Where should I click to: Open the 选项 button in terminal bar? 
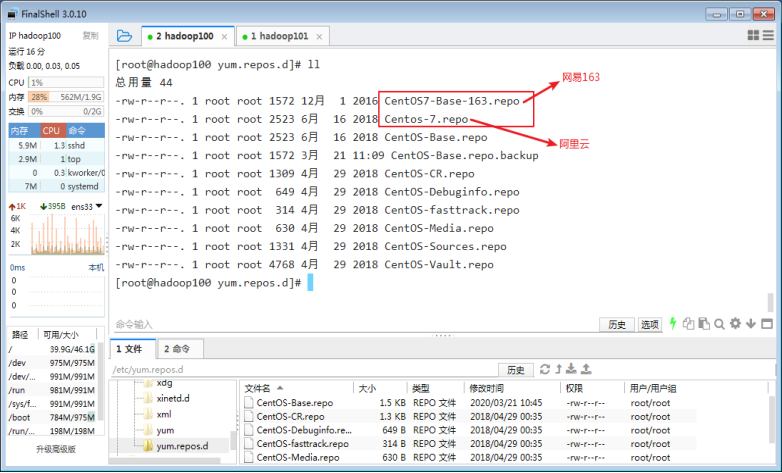(x=650, y=324)
